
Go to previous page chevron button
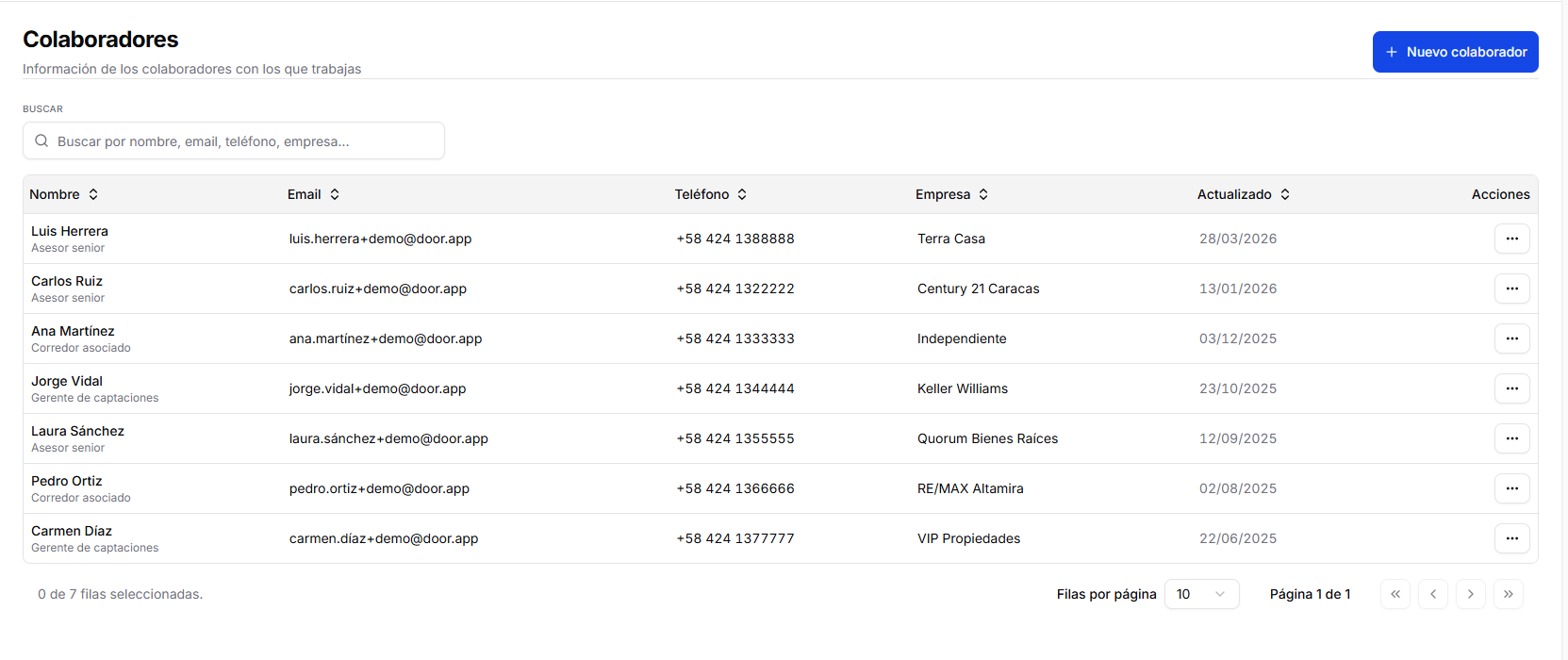click(x=1433, y=594)
